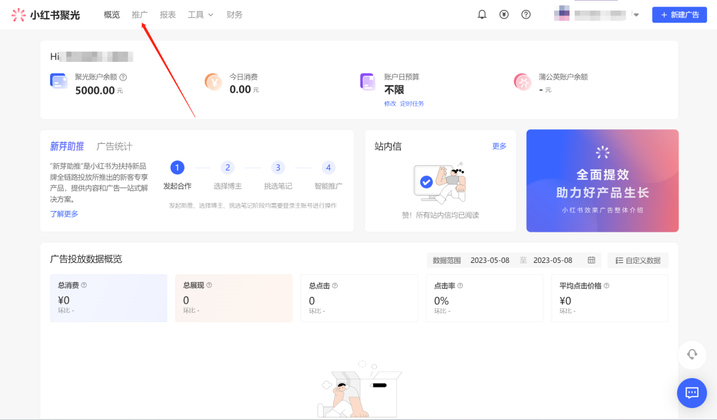This screenshot has width=717, height=420.
Task: Go to the 推广 menu
Action: pos(139,15)
